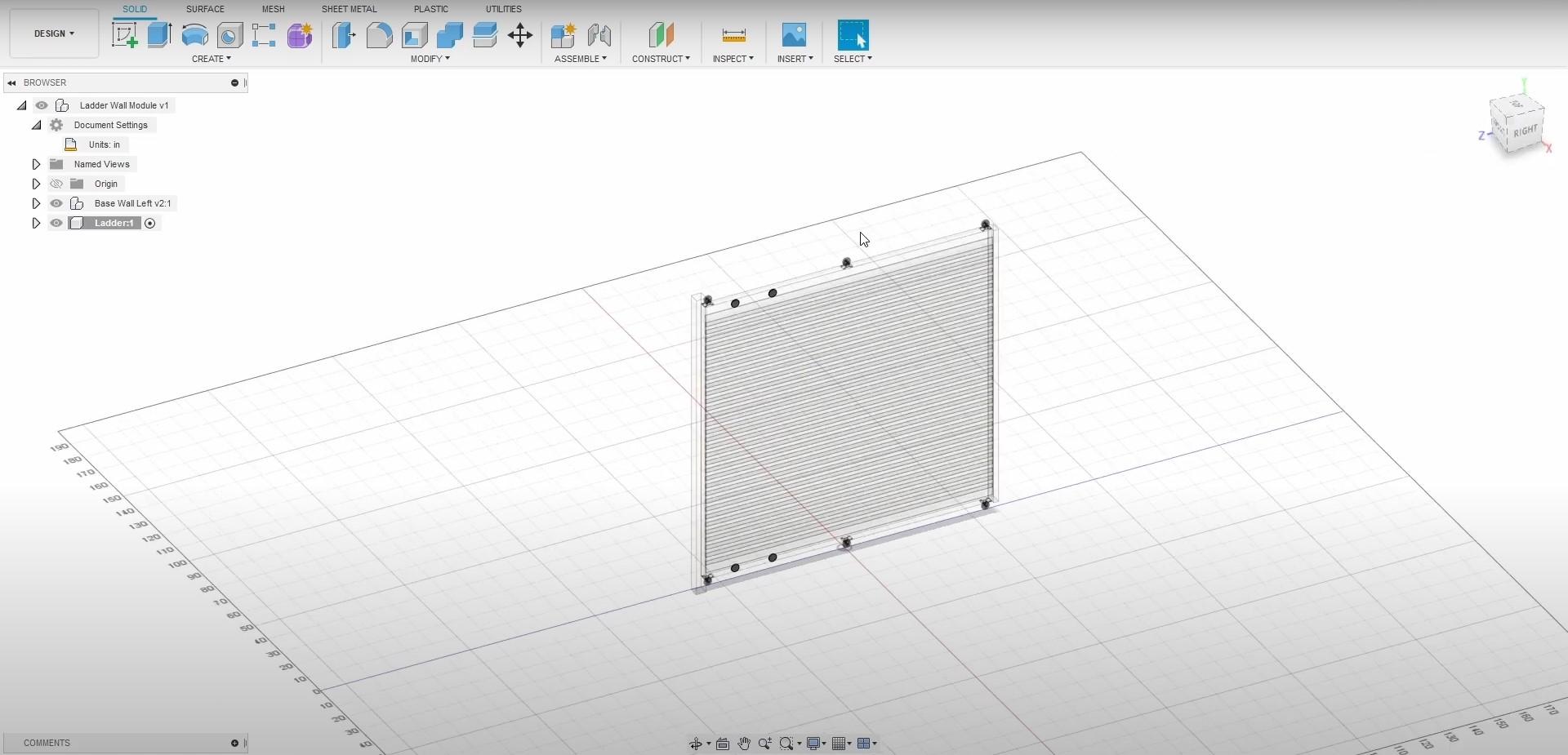Collapse the Document Settings node

tap(37, 125)
